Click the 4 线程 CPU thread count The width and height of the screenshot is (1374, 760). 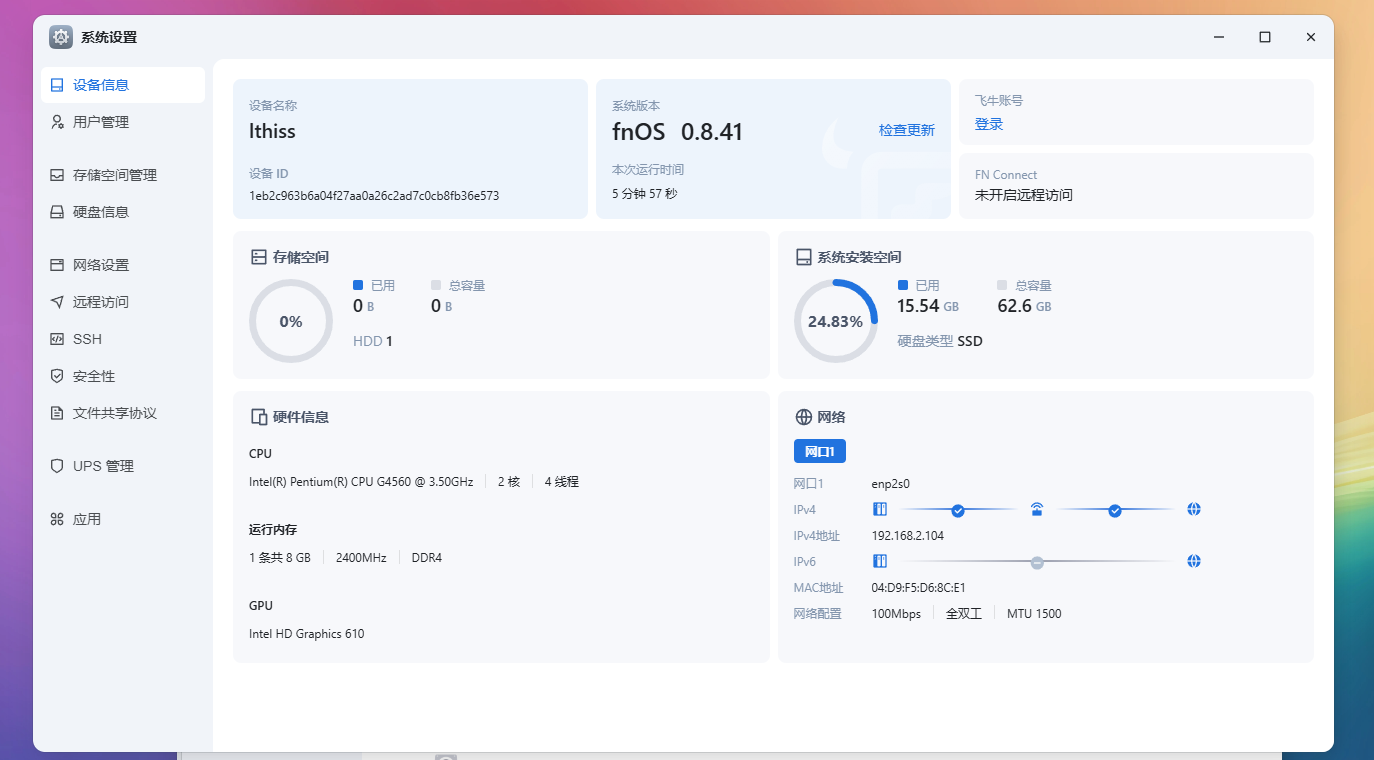[x=562, y=482]
